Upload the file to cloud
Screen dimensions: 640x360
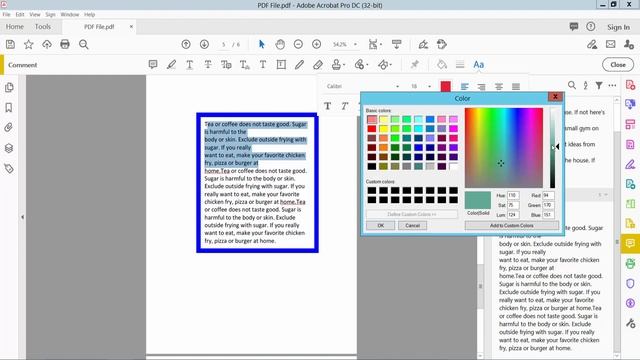click(x=47, y=44)
